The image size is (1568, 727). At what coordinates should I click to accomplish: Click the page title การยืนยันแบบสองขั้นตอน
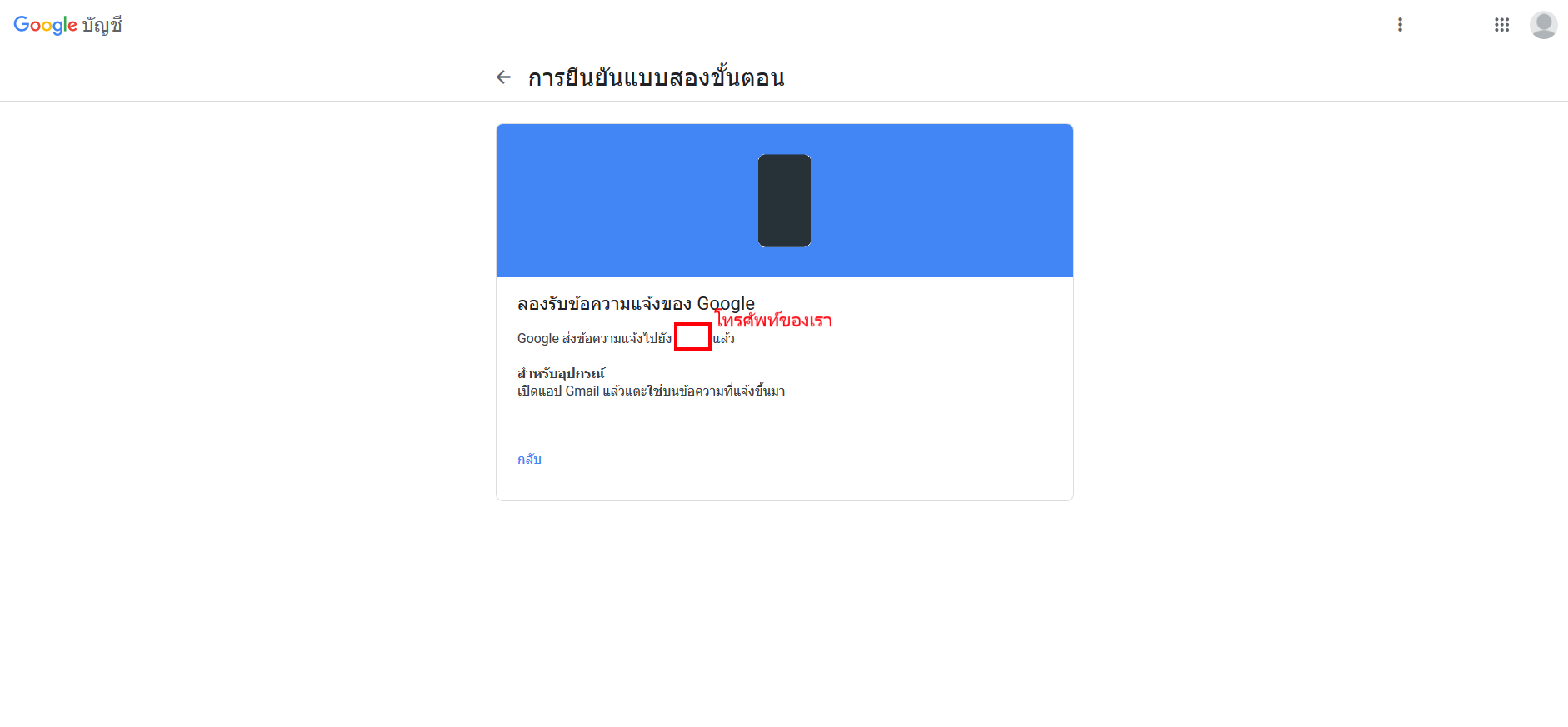point(656,77)
